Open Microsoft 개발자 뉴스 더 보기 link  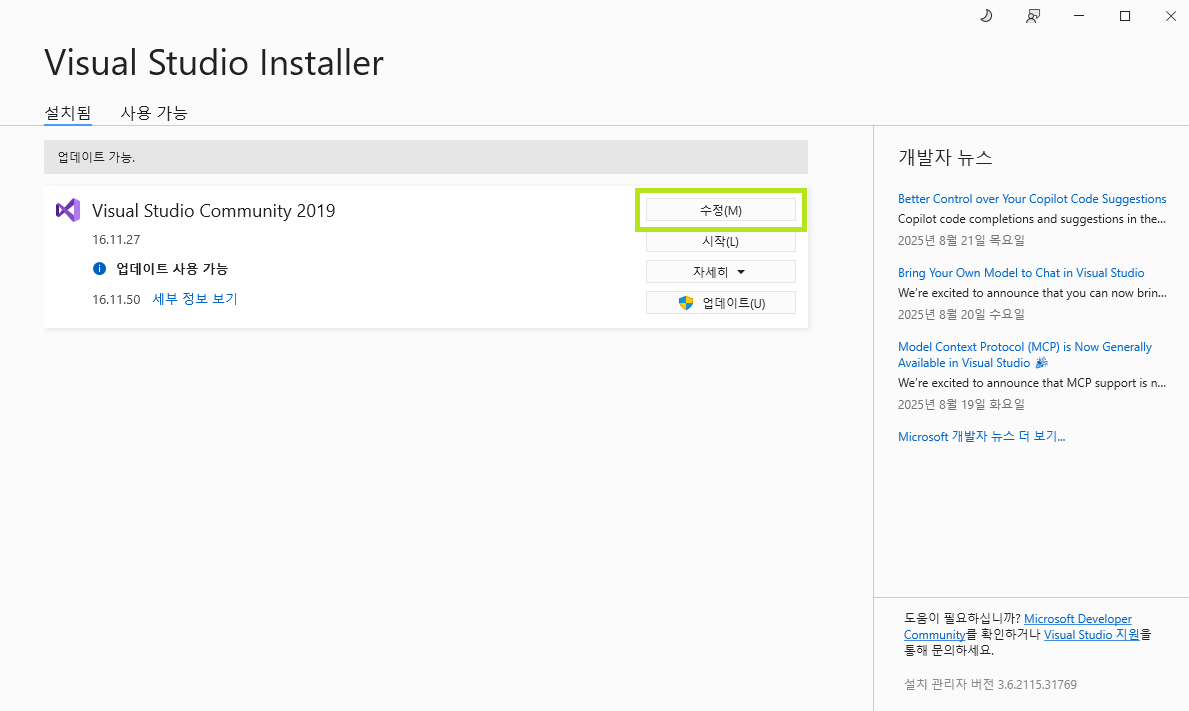coord(981,437)
